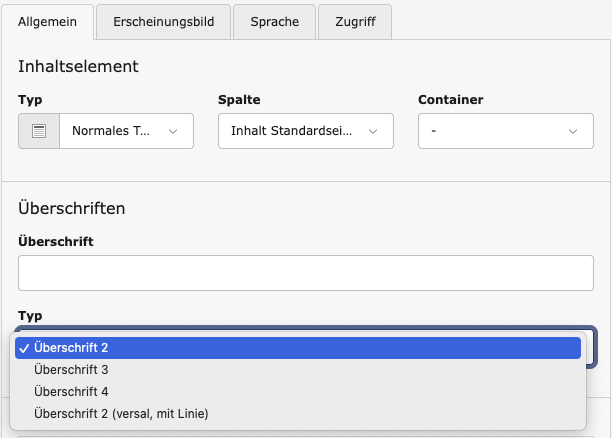Image resolution: width=612 pixels, height=438 pixels.
Task: Click the 'Spalte' field label
Action: [239, 100]
